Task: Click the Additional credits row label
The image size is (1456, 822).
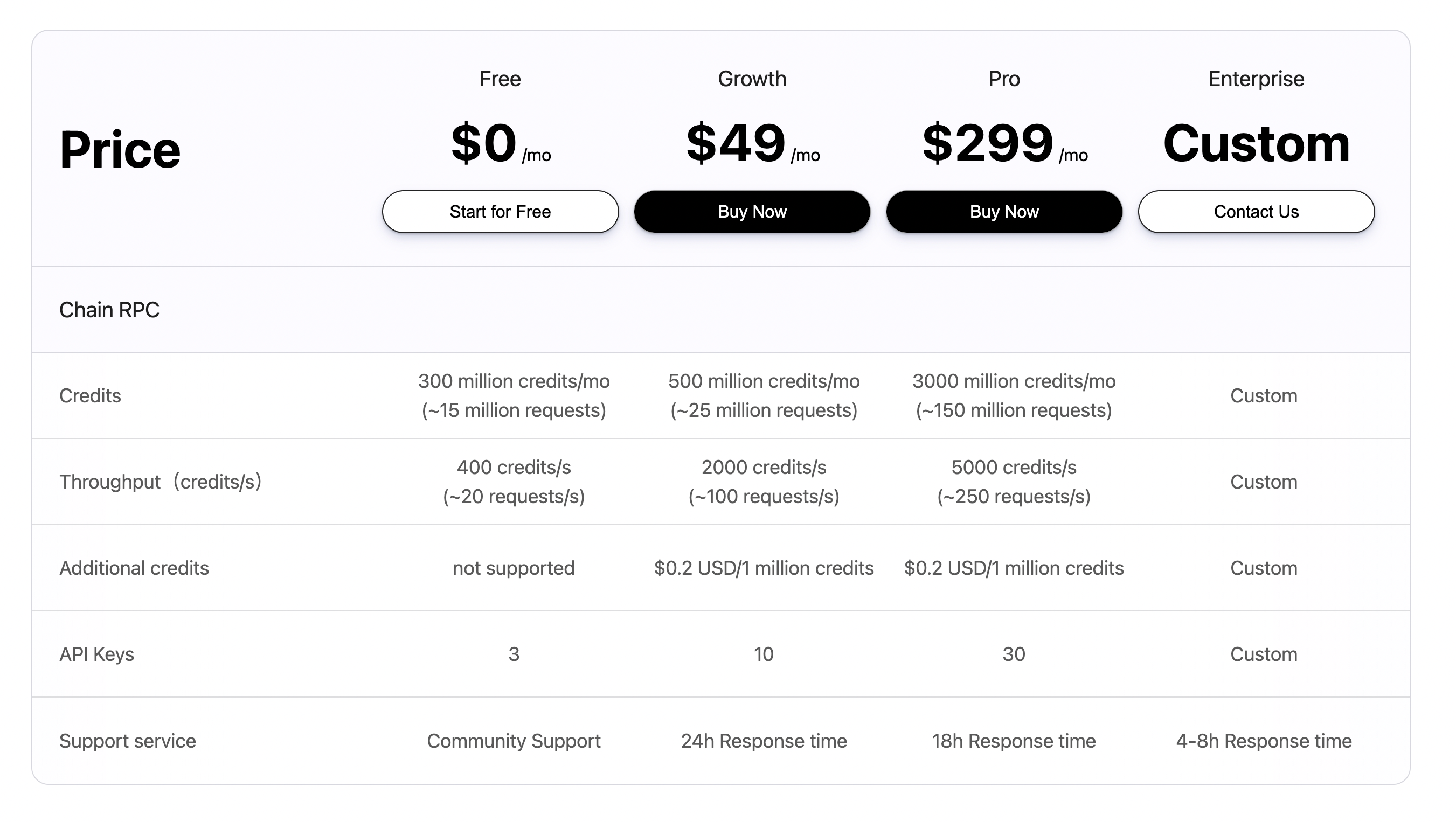Action: point(134,568)
